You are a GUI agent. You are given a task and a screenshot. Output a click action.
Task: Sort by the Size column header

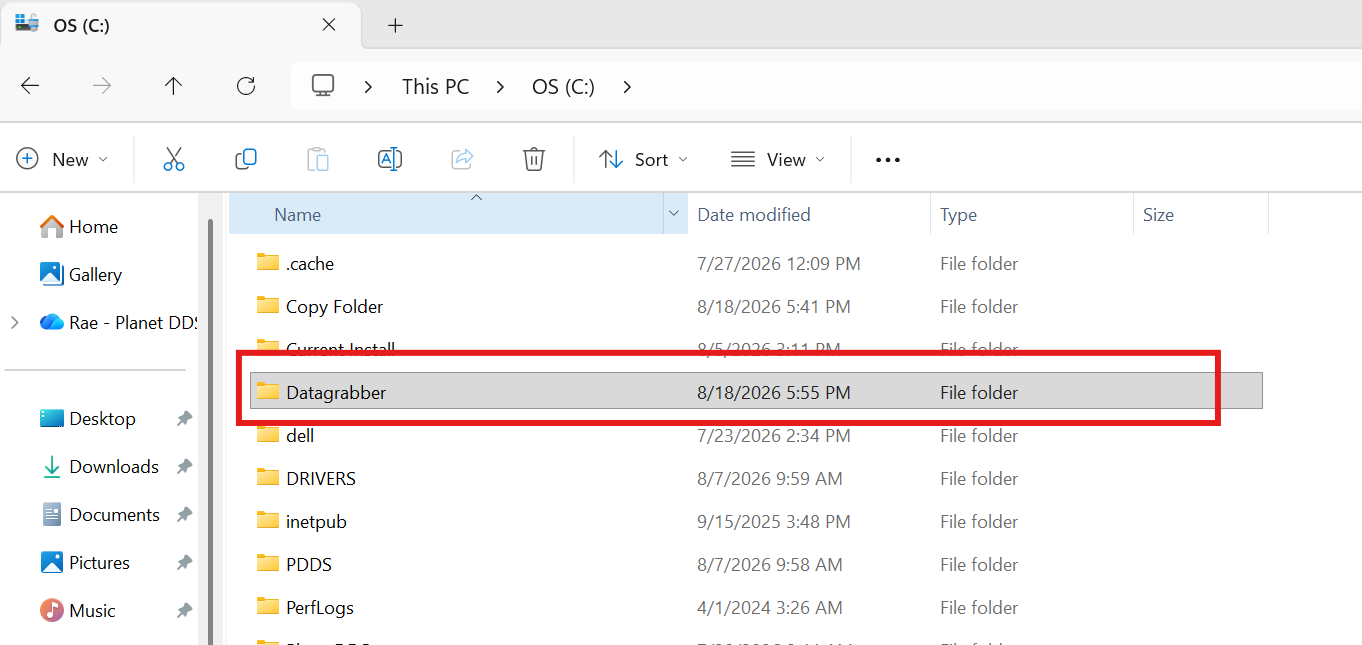click(x=1201, y=214)
